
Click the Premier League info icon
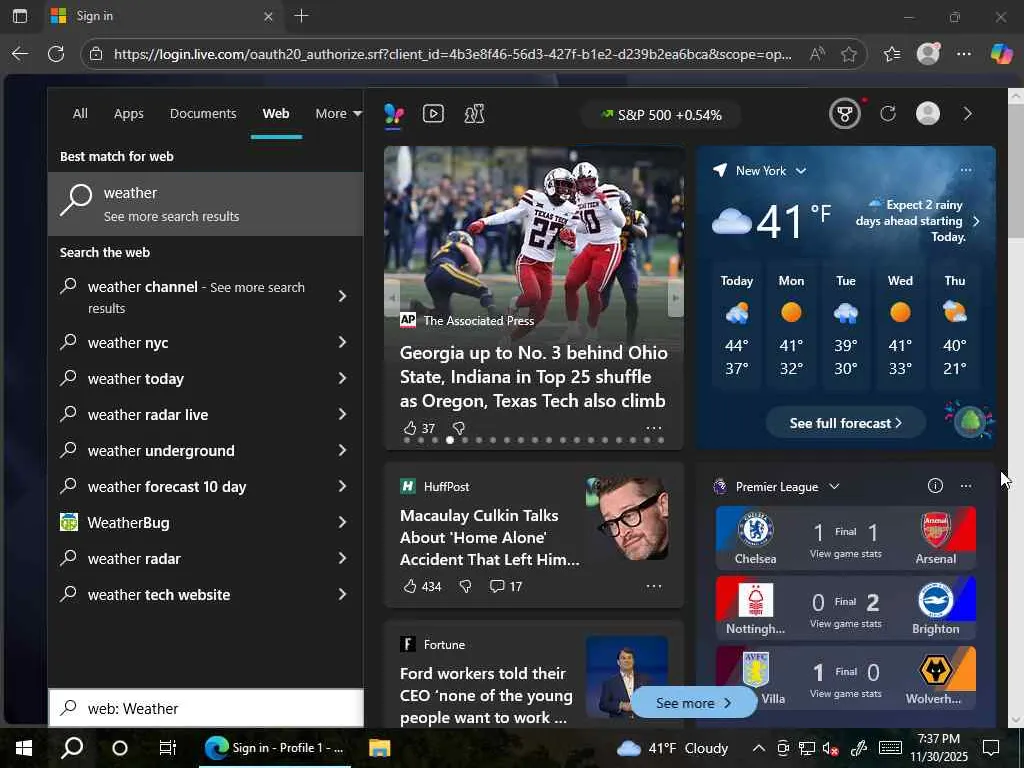935,485
